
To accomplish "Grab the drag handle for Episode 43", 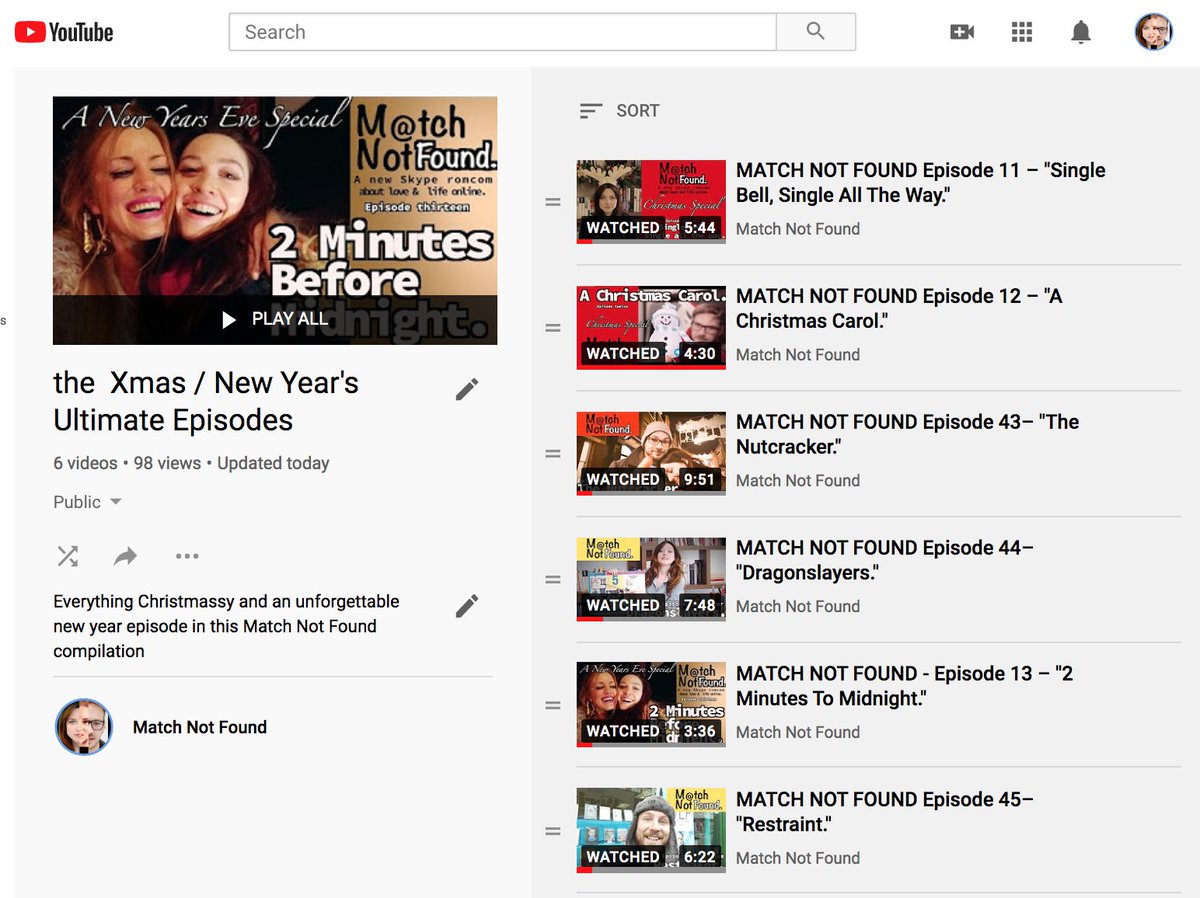I will pos(553,454).
